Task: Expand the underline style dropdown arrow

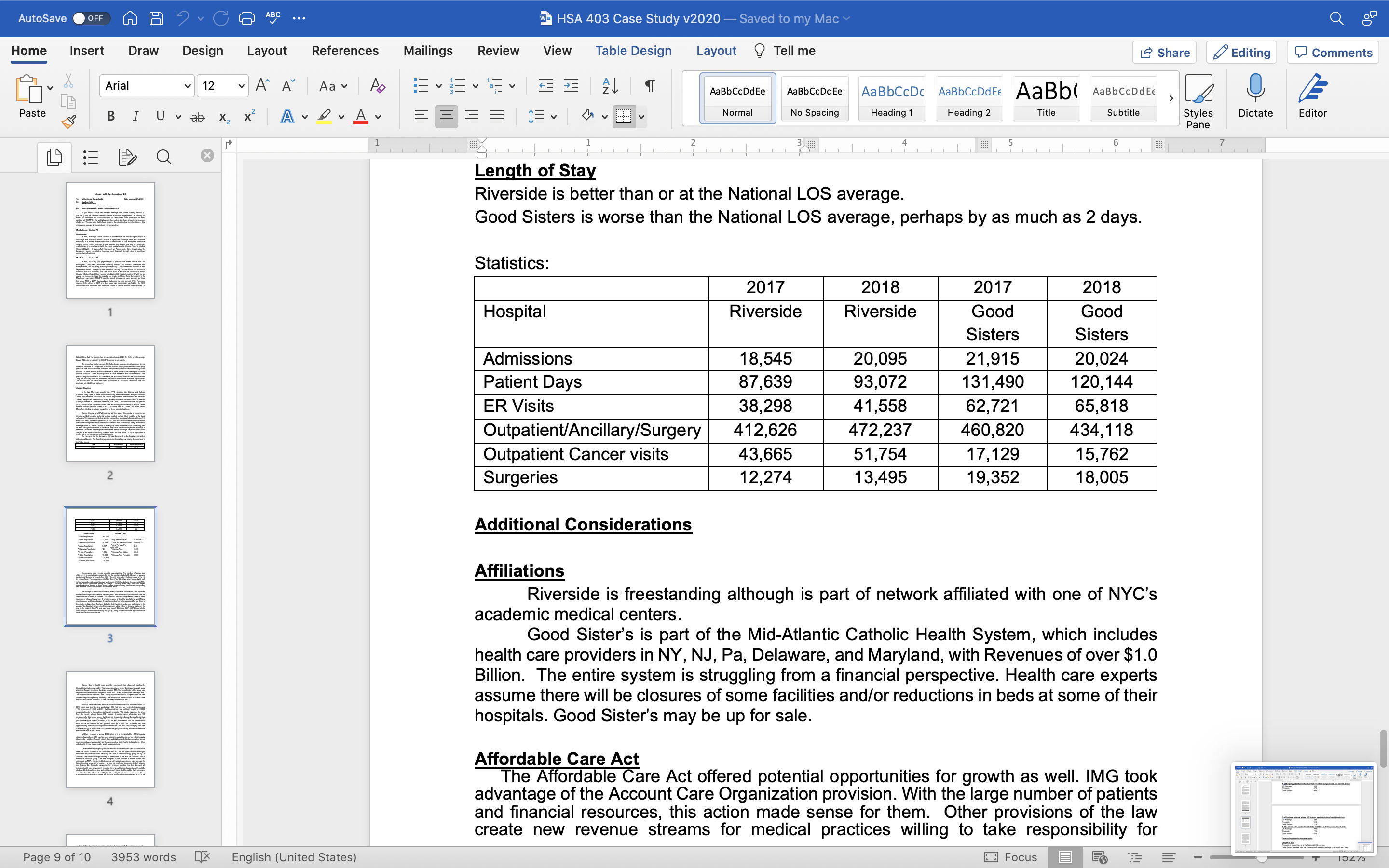Action: 178,117
